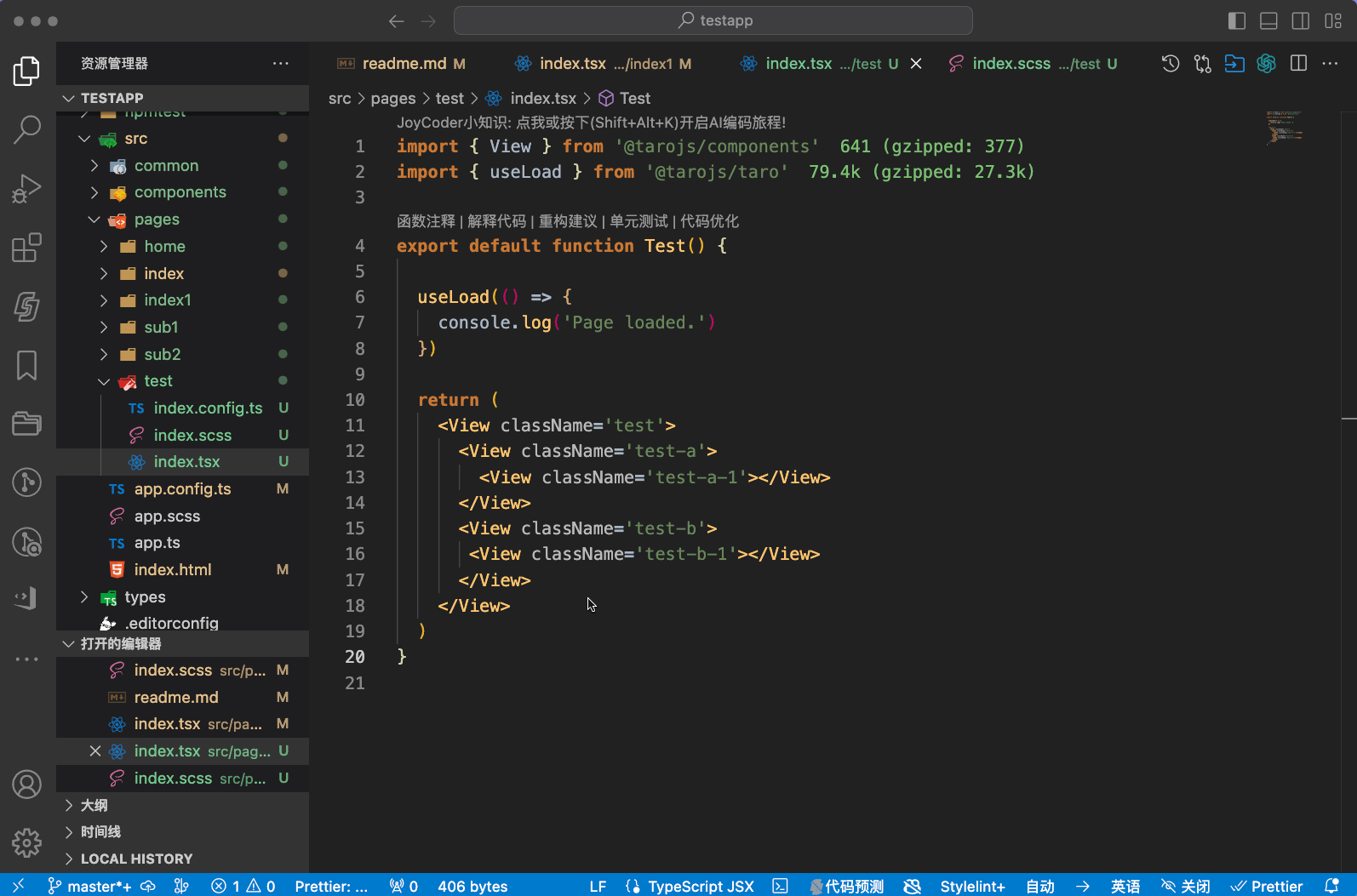Viewport: 1357px width, 896px height.
Task: Expand the types folder
Action: tap(182, 596)
